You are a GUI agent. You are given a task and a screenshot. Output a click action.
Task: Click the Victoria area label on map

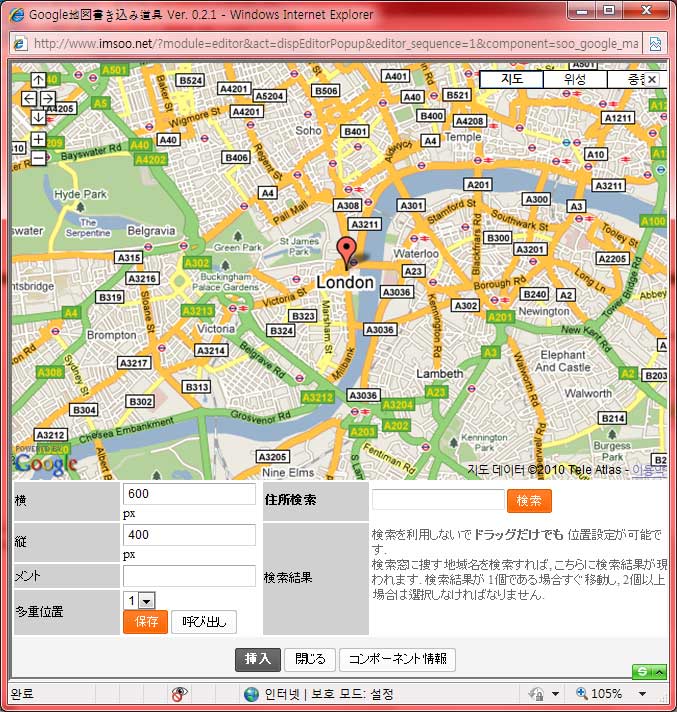216,328
